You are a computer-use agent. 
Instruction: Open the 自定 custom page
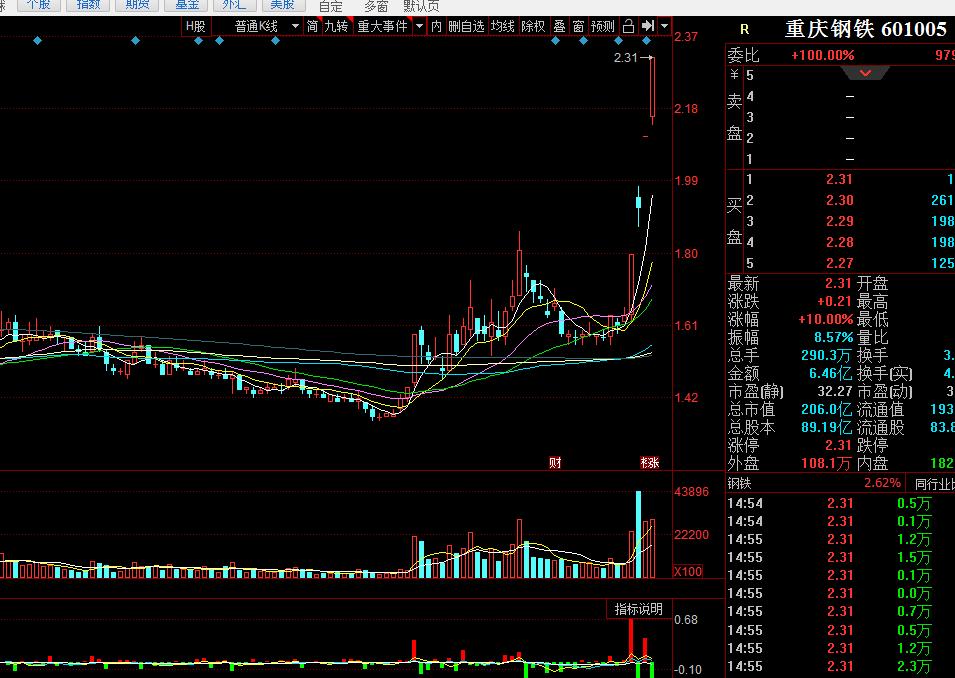coord(331,7)
